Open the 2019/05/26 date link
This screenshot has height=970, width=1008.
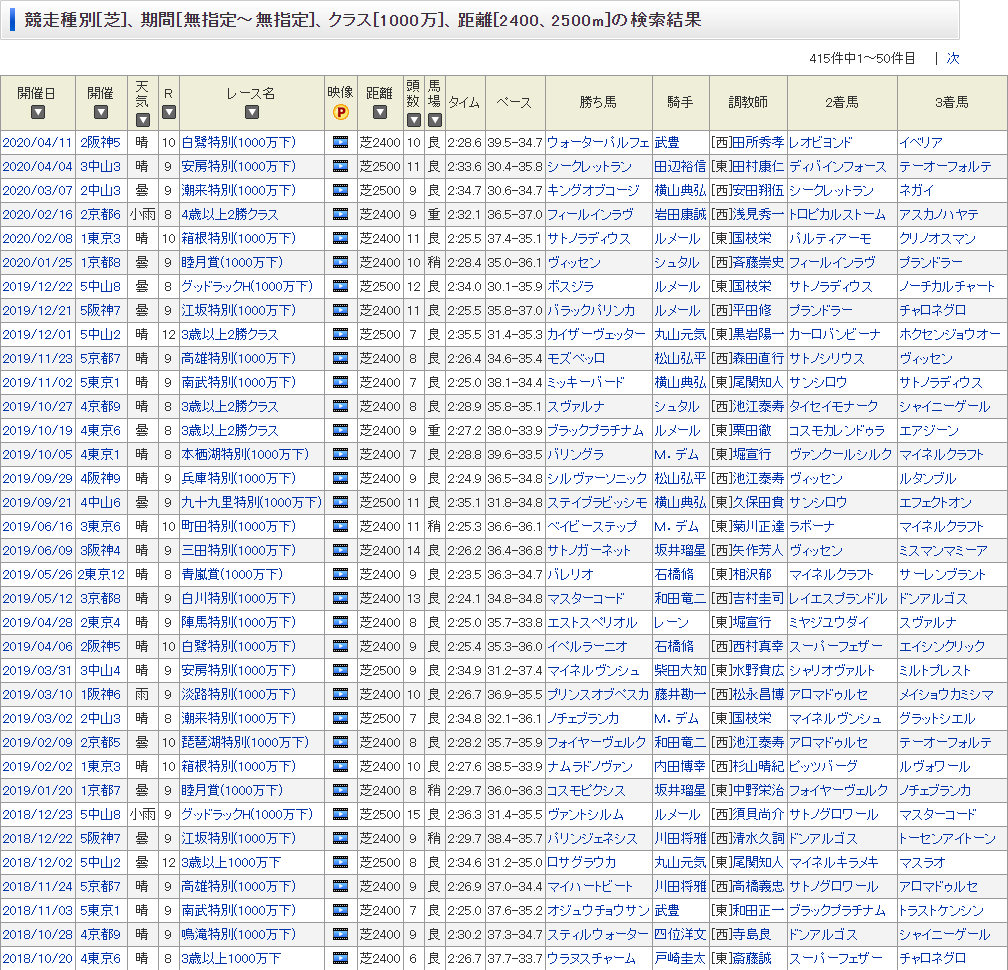point(37,574)
